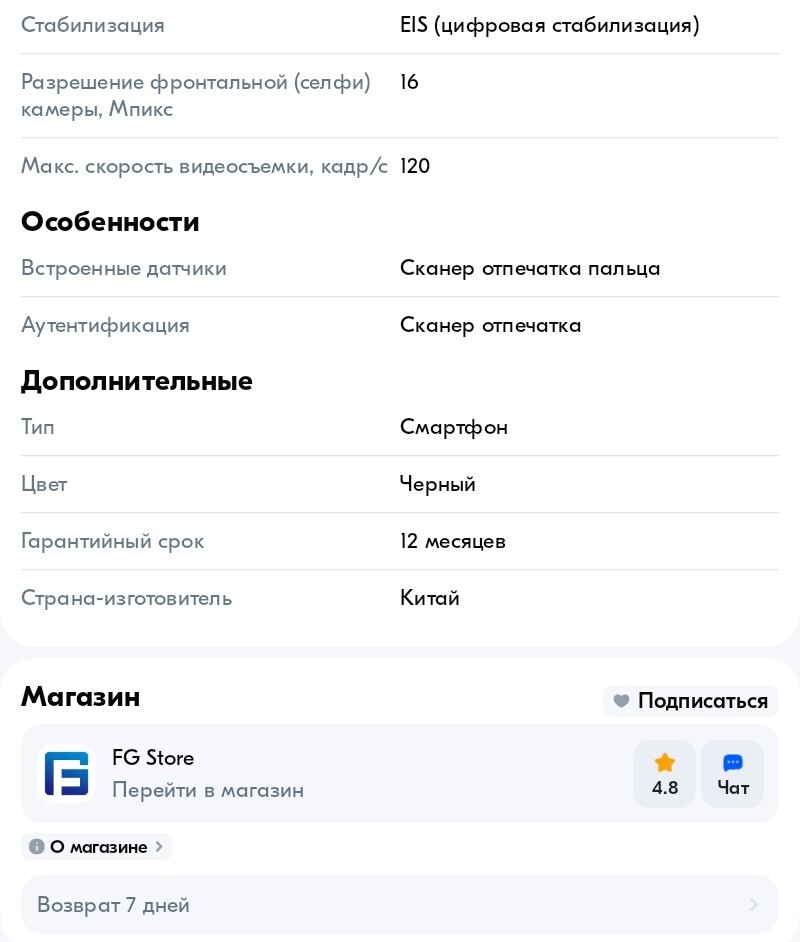
Task: Click the FG Store logo
Action: tap(66, 774)
